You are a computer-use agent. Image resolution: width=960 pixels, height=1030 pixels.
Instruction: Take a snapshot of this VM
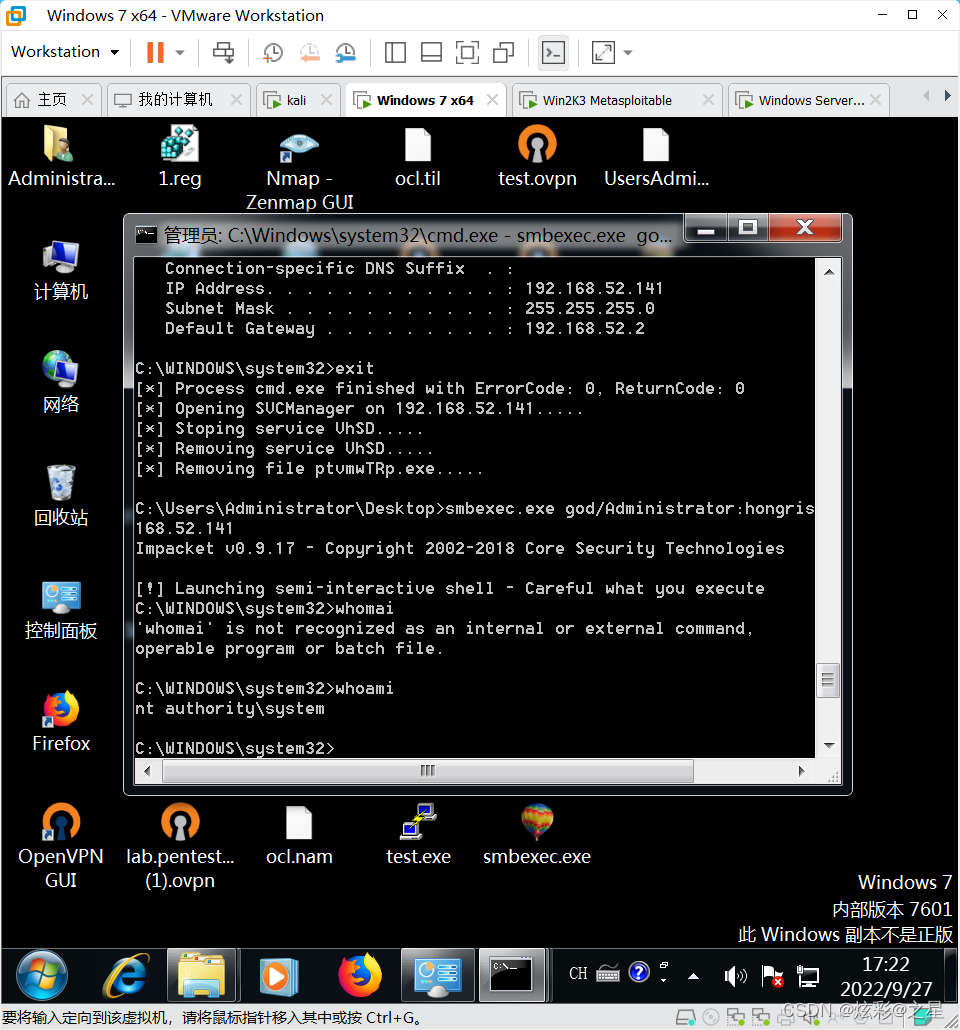point(273,53)
